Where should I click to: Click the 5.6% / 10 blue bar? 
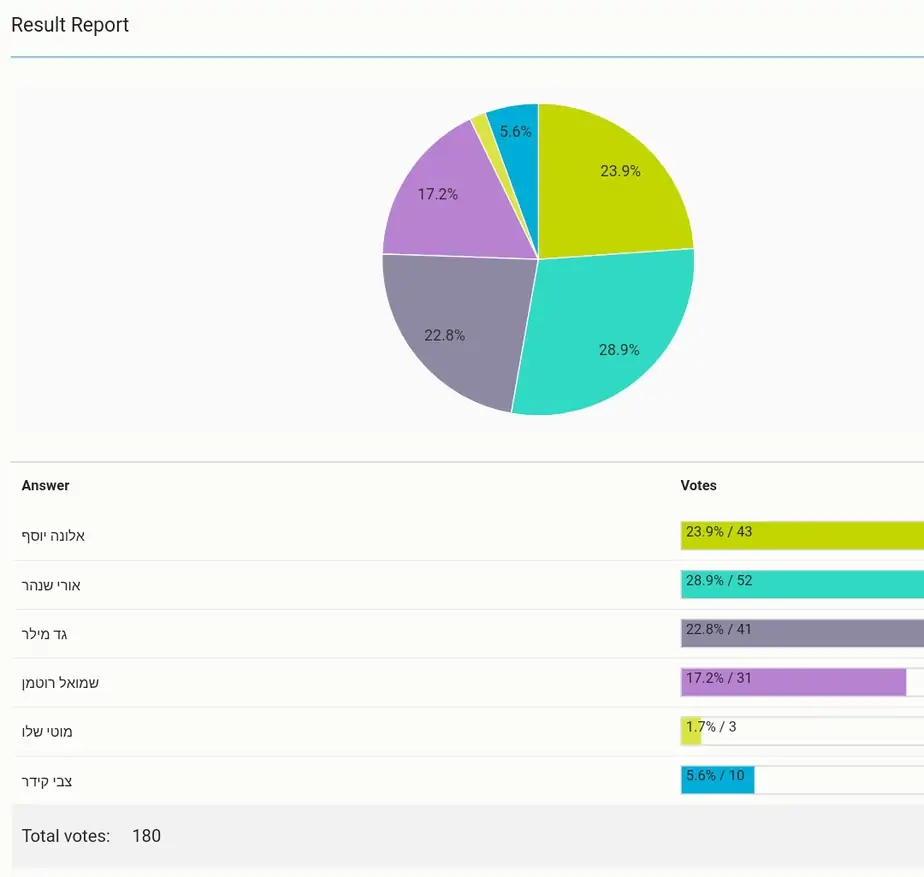click(718, 780)
